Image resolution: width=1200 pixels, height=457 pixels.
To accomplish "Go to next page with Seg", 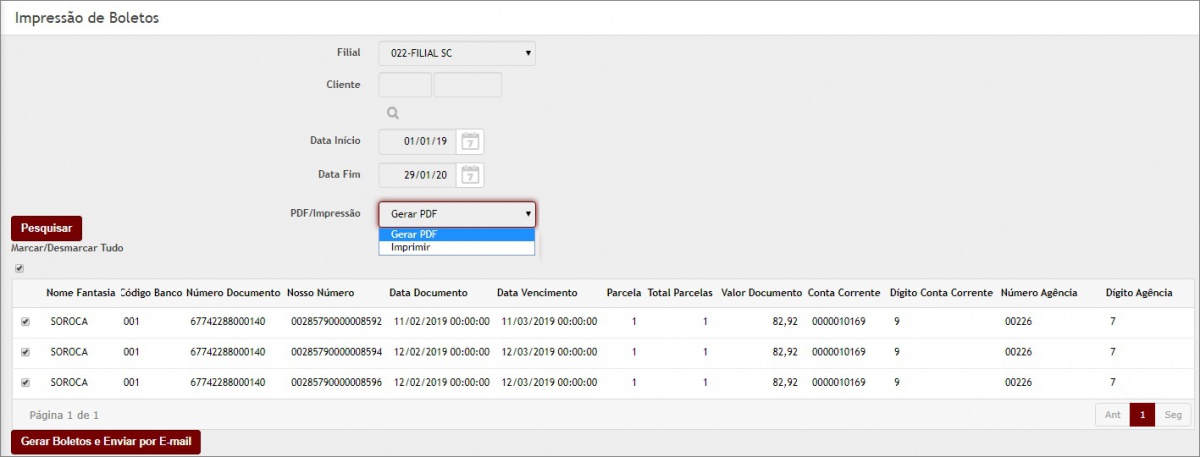I will (1173, 414).
